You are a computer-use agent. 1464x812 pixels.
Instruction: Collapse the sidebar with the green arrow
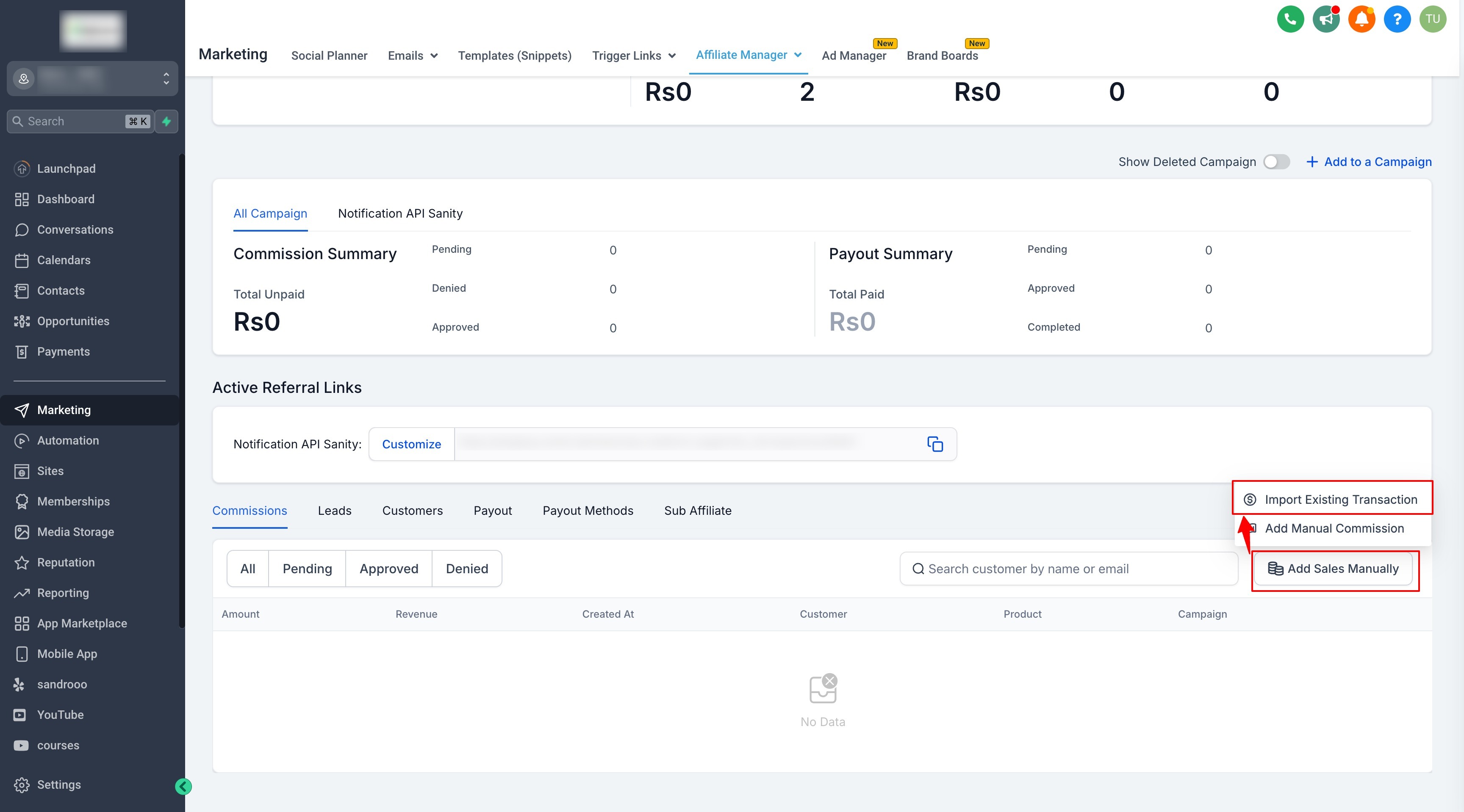[183, 787]
